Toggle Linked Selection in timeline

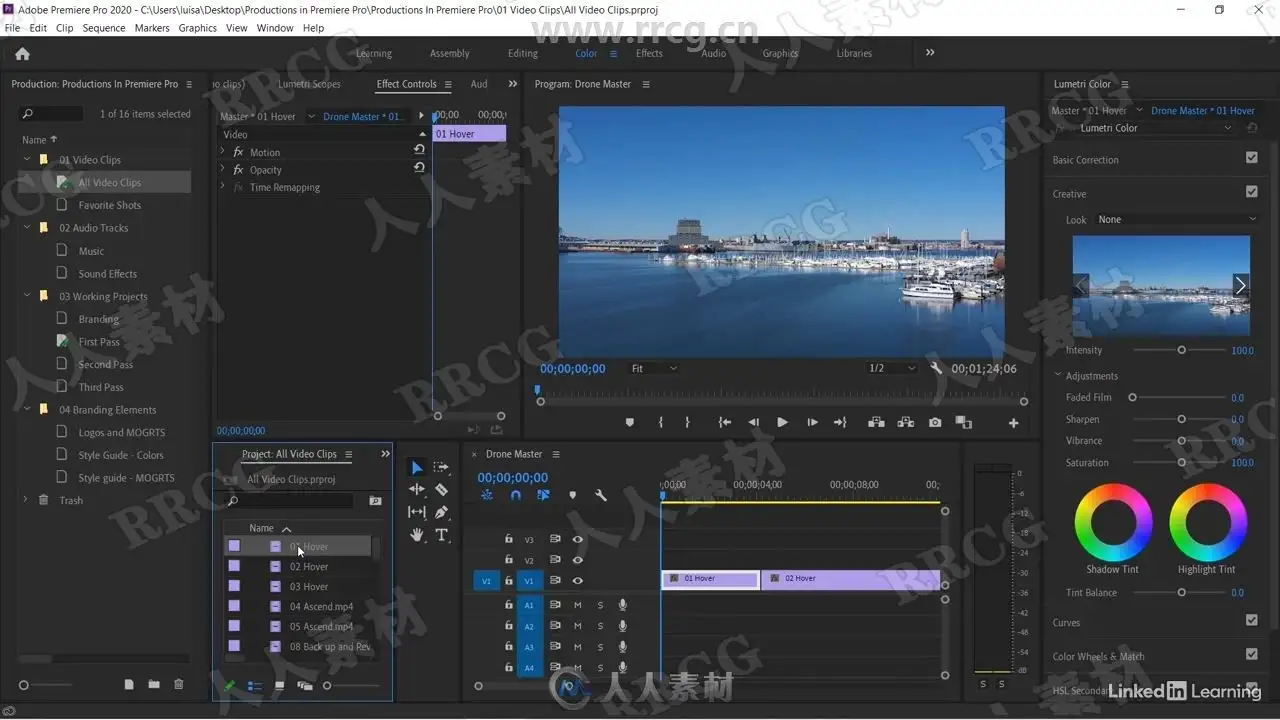(543, 495)
